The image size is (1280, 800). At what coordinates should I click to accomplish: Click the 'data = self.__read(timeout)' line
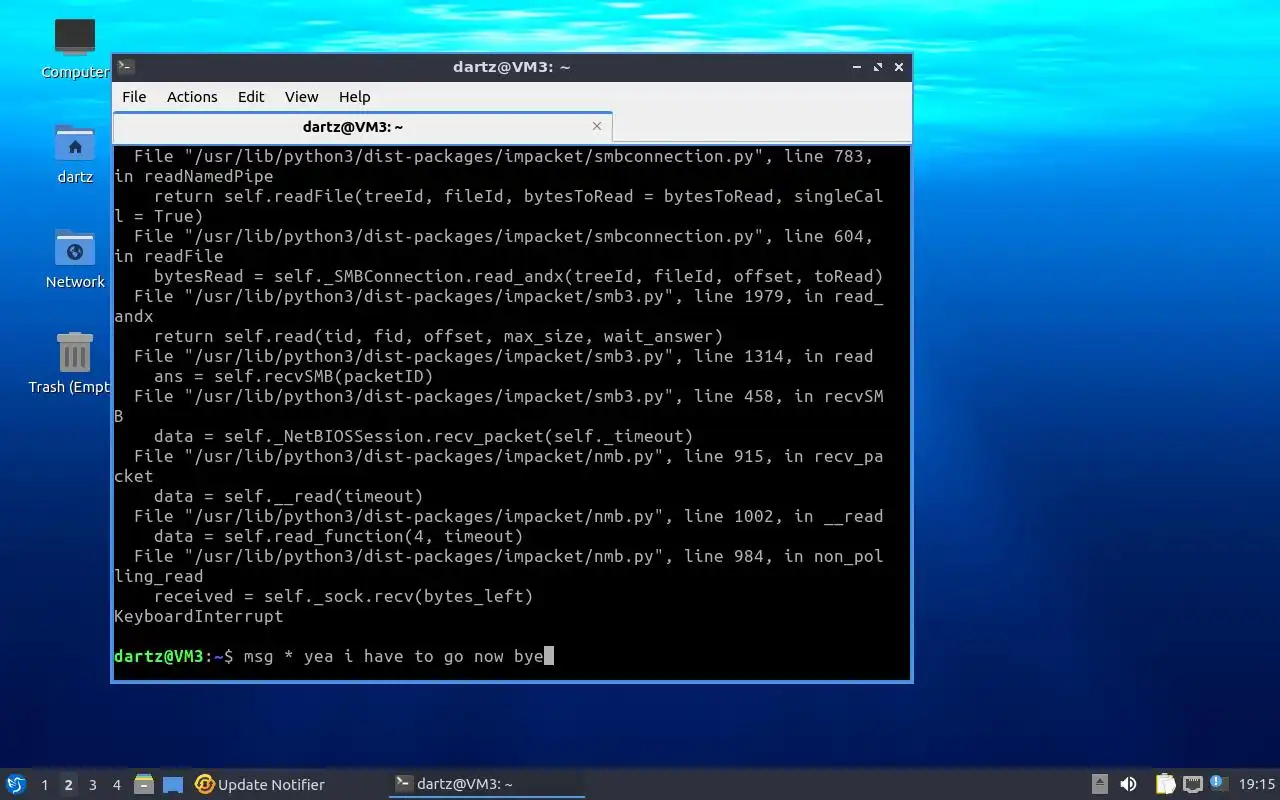pyautogui.click(x=288, y=497)
